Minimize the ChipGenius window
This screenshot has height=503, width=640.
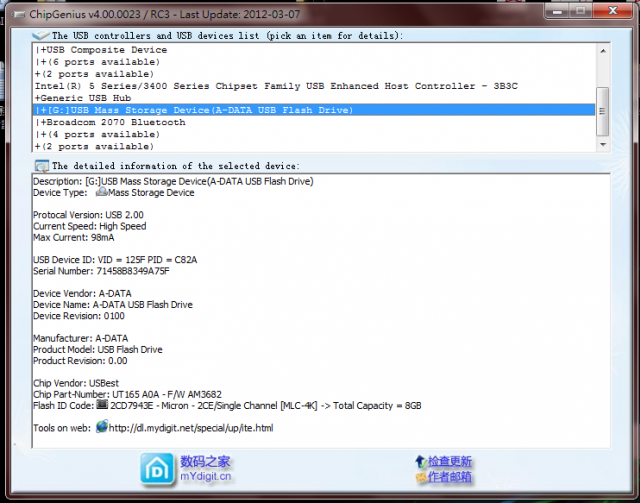pos(557,11)
